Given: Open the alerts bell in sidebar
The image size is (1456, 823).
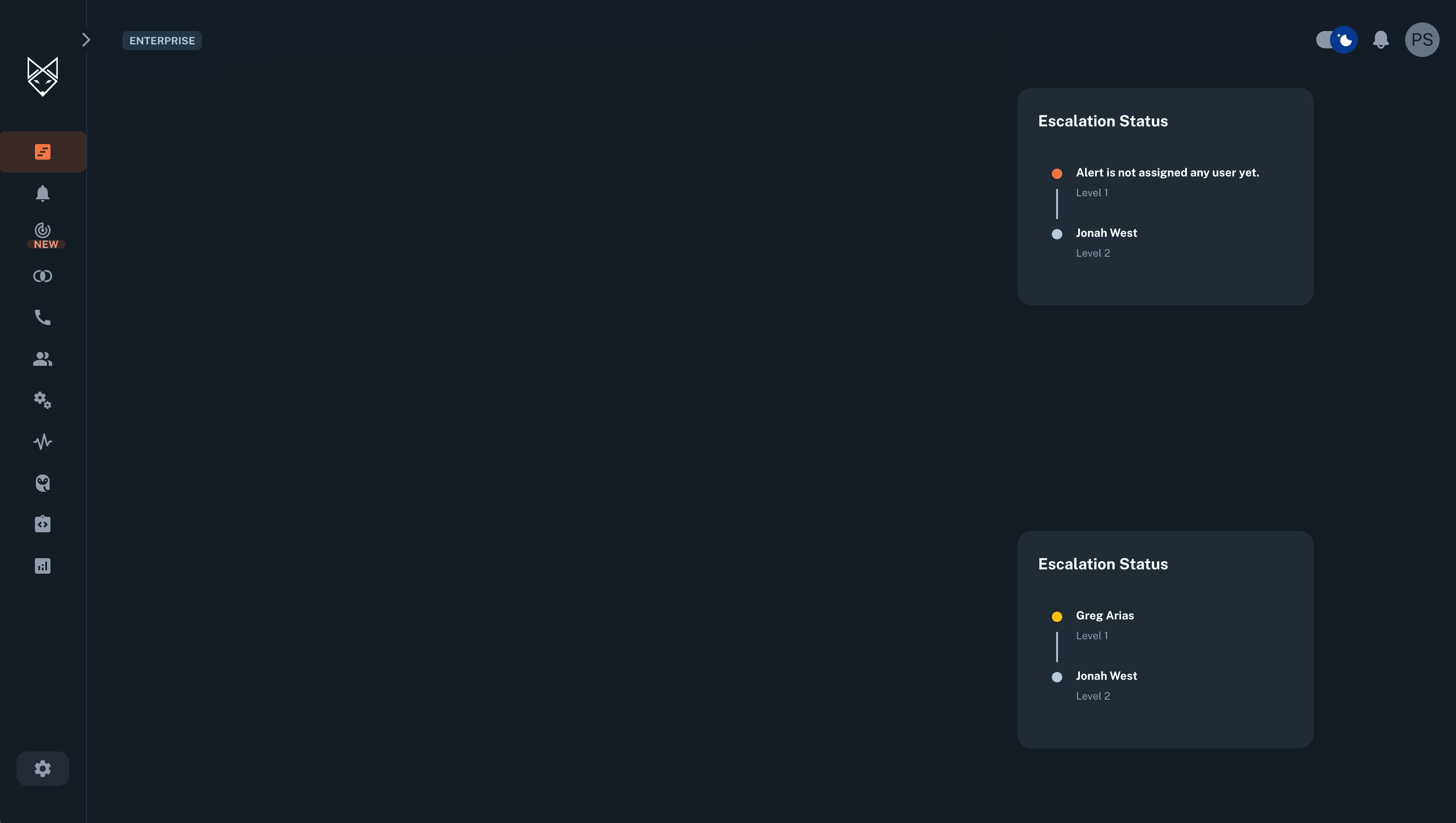Looking at the screenshot, I should tap(43, 193).
